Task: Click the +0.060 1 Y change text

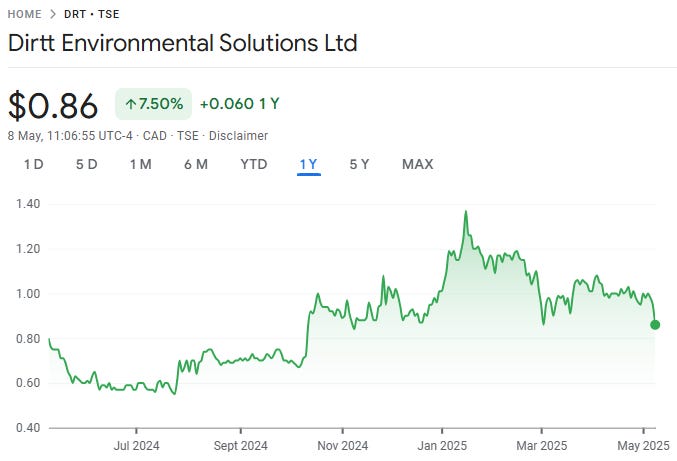Action: [x=240, y=104]
